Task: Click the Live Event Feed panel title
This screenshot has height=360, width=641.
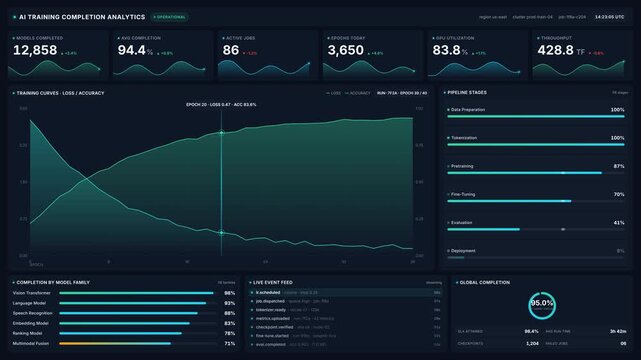Action: (273, 282)
